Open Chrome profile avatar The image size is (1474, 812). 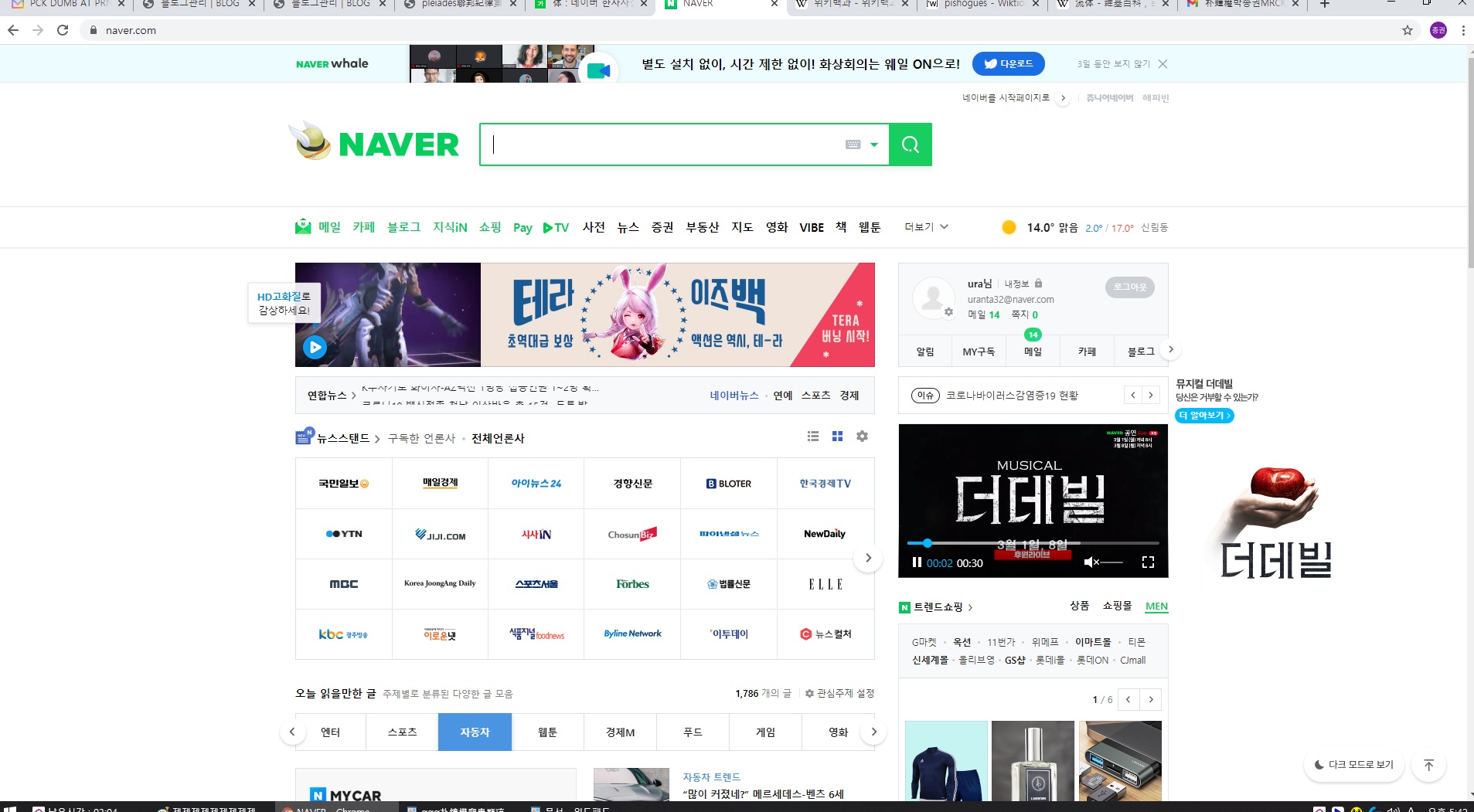[x=1438, y=30]
